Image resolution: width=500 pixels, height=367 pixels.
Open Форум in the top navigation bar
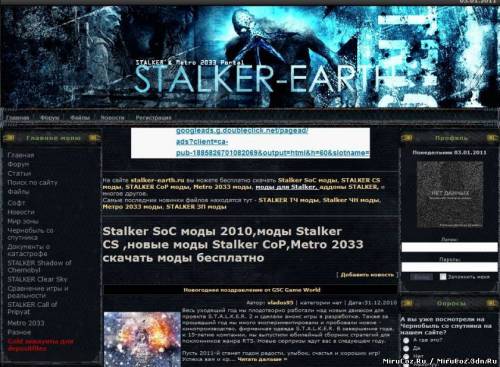point(49,118)
